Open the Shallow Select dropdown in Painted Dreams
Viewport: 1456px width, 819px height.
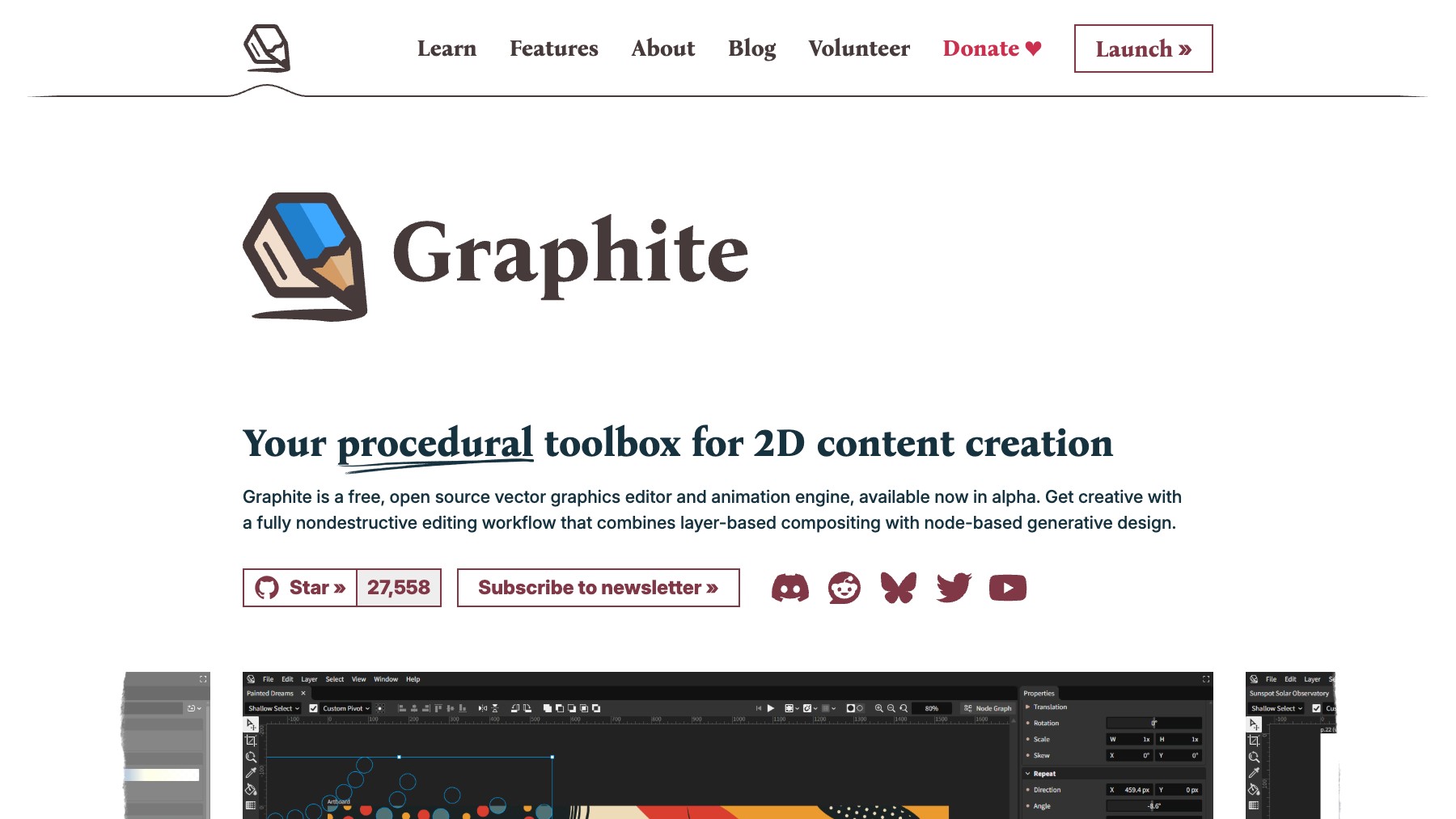[273, 708]
